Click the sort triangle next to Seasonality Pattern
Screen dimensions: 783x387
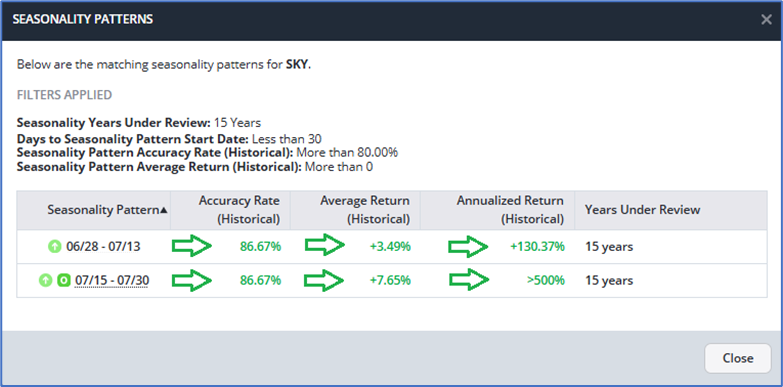tap(164, 211)
